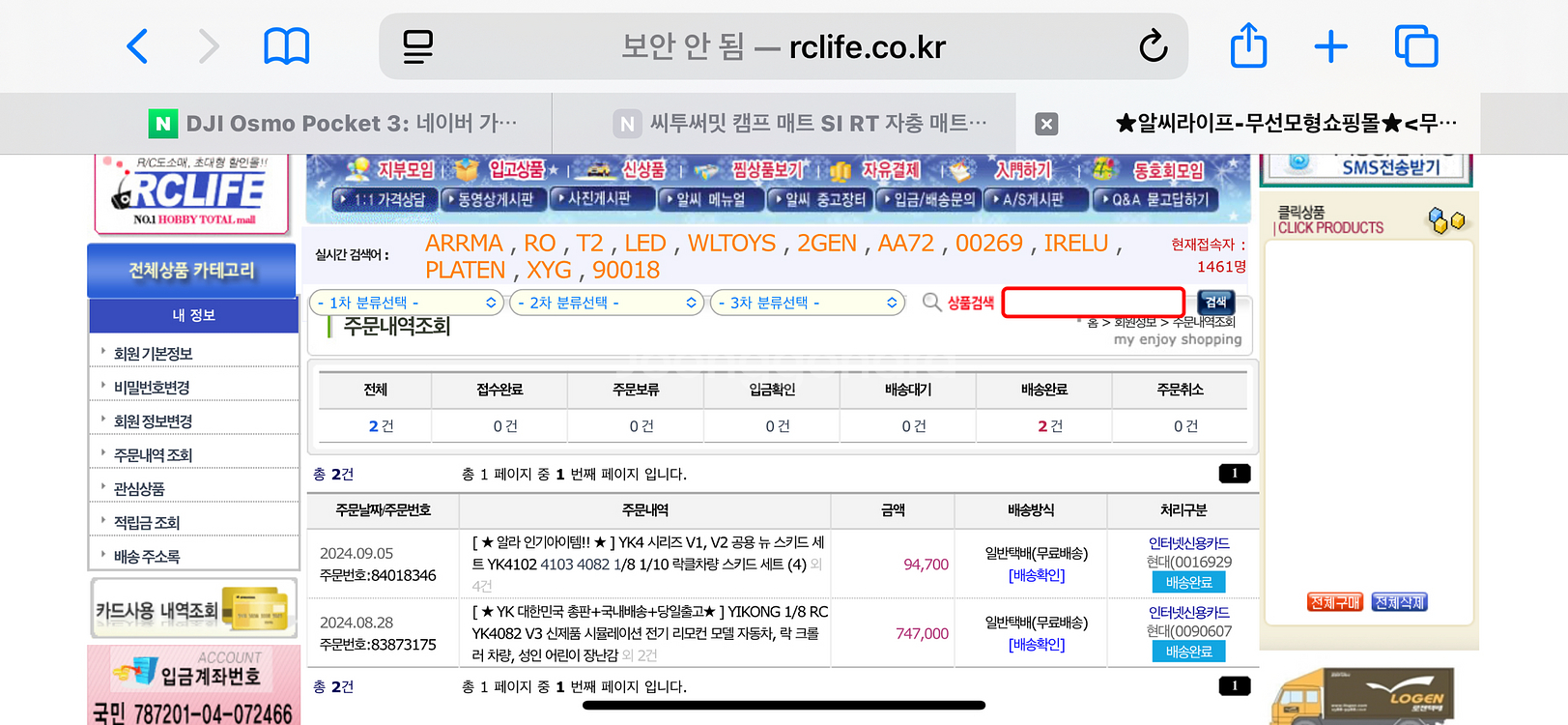Open the page reader menu icon
The image size is (1568, 725).
(x=417, y=46)
